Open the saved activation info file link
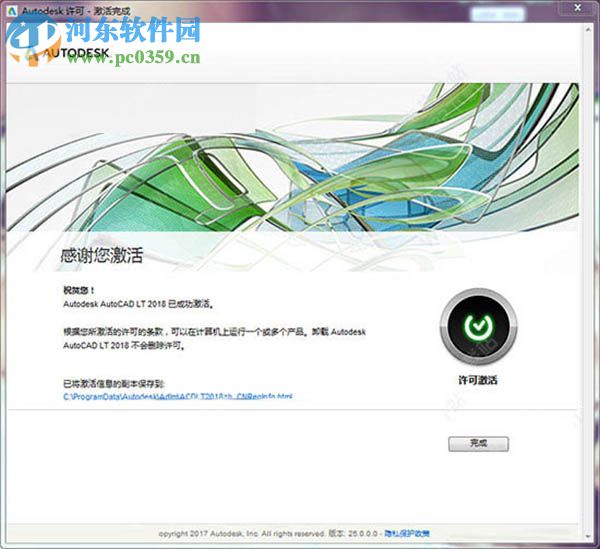The image size is (600, 549). pyautogui.click(x=178, y=396)
